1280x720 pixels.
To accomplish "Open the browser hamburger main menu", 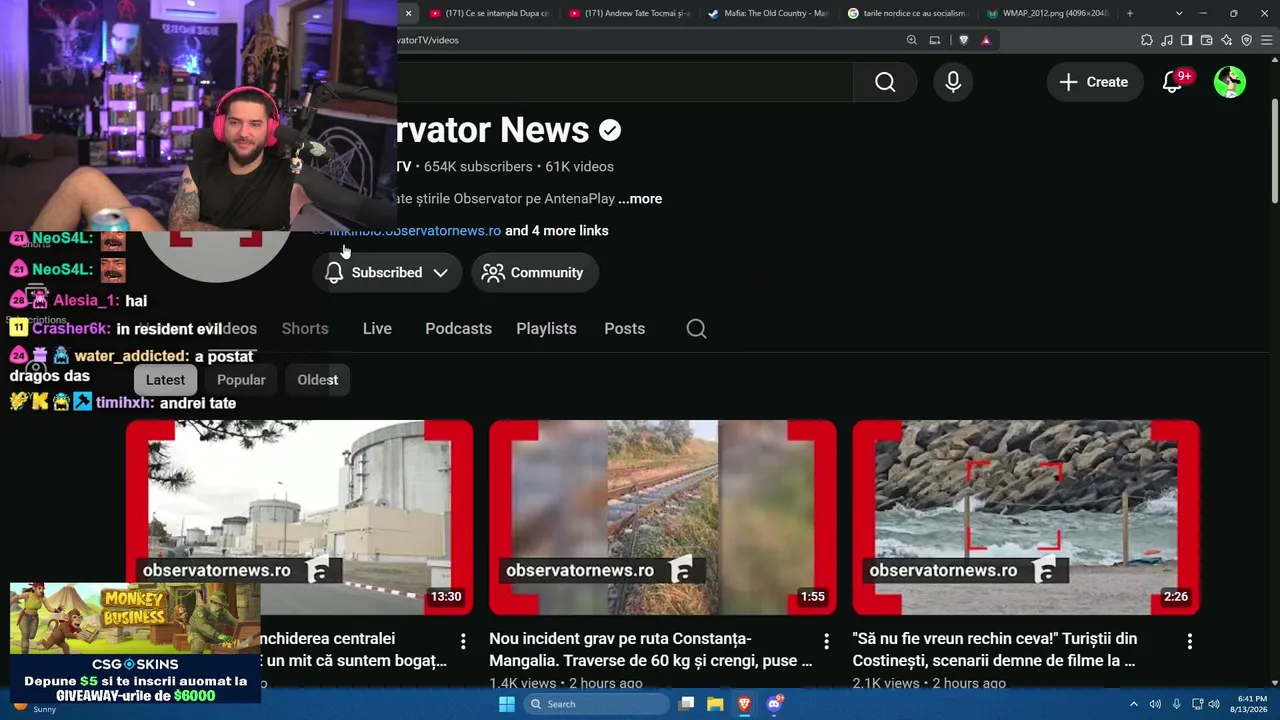I will 1267,40.
